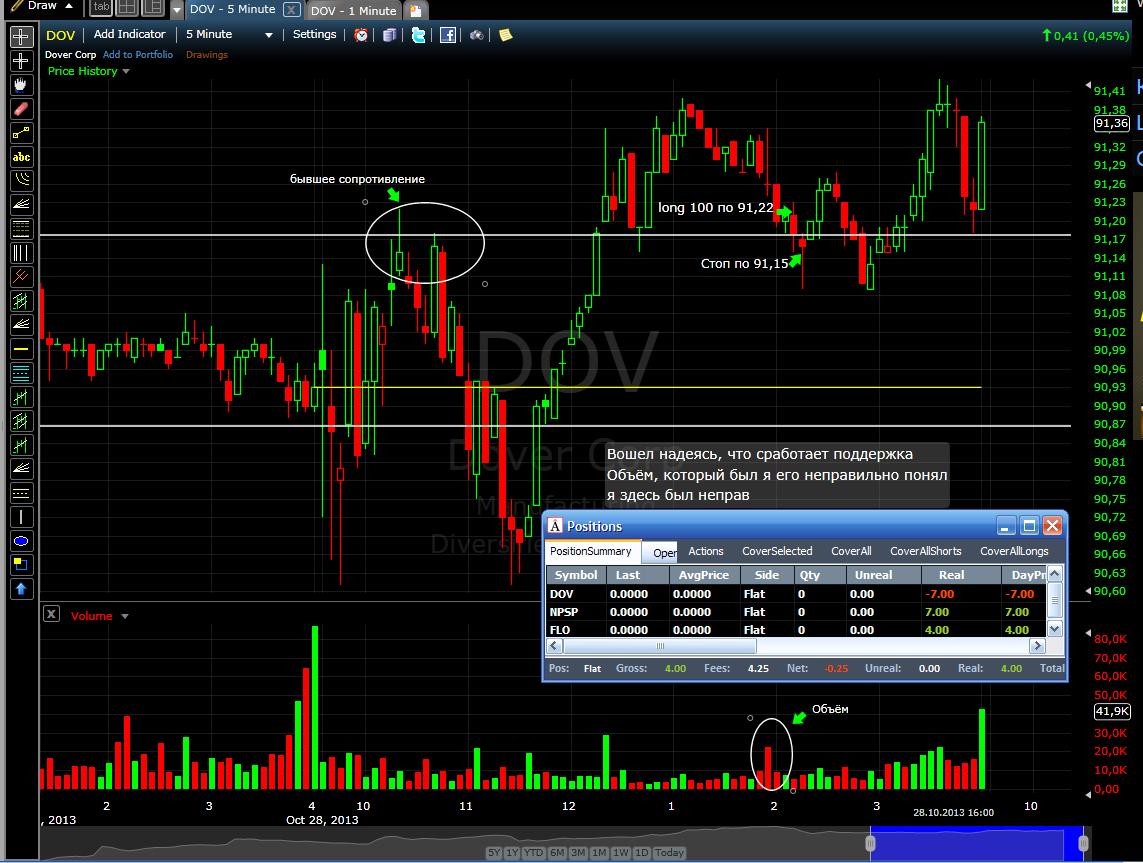This screenshot has height=863, width=1143.
Task: Click the Positions scroll right arrow
Action: [1037, 646]
